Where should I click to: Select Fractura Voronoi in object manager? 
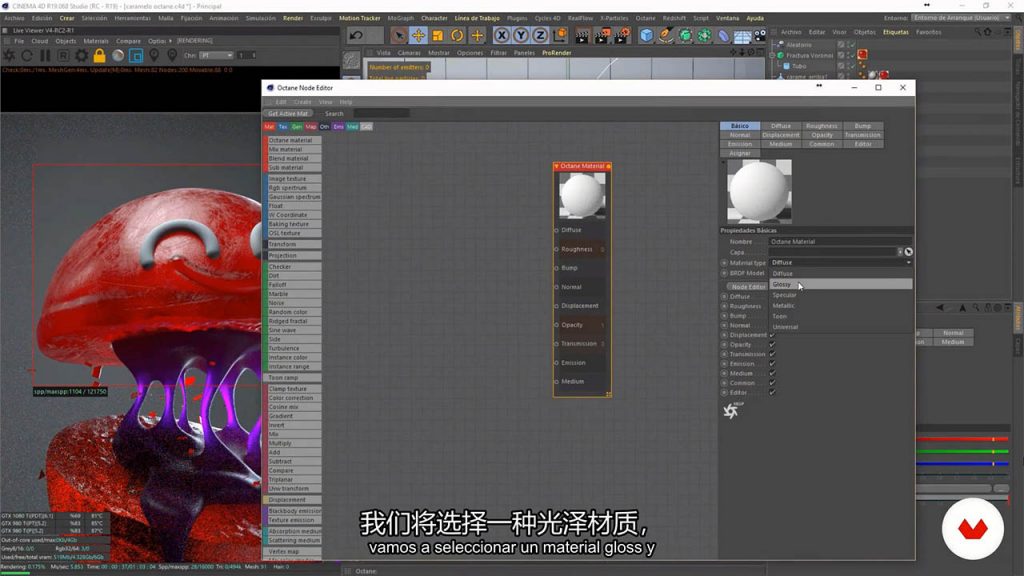tap(808, 56)
